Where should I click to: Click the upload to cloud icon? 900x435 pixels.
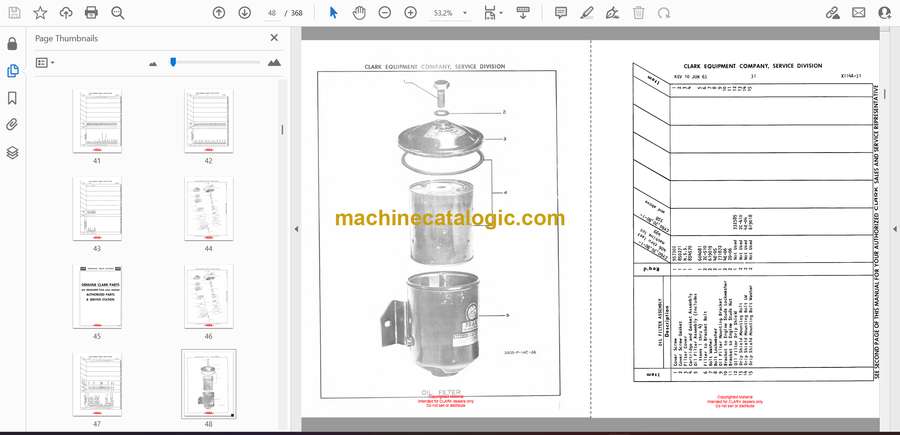pos(66,13)
